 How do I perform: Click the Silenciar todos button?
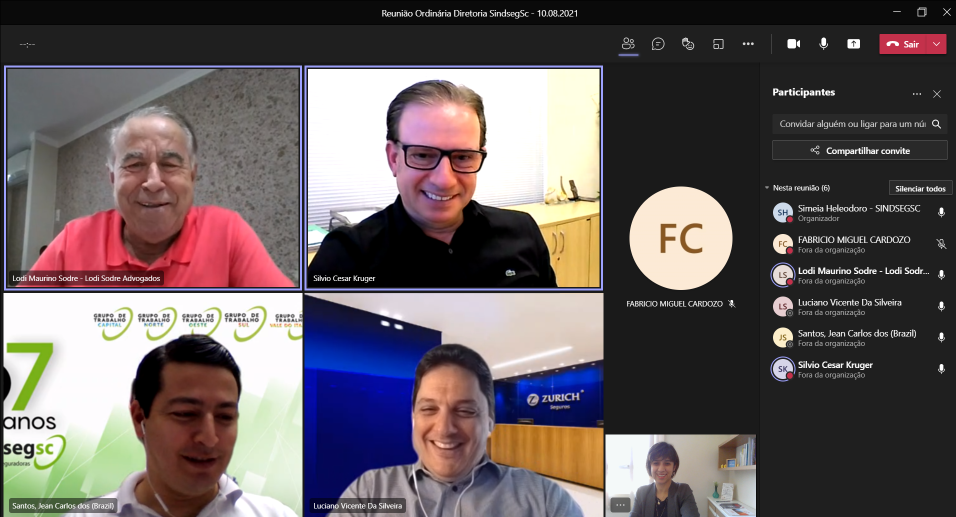tap(920, 188)
